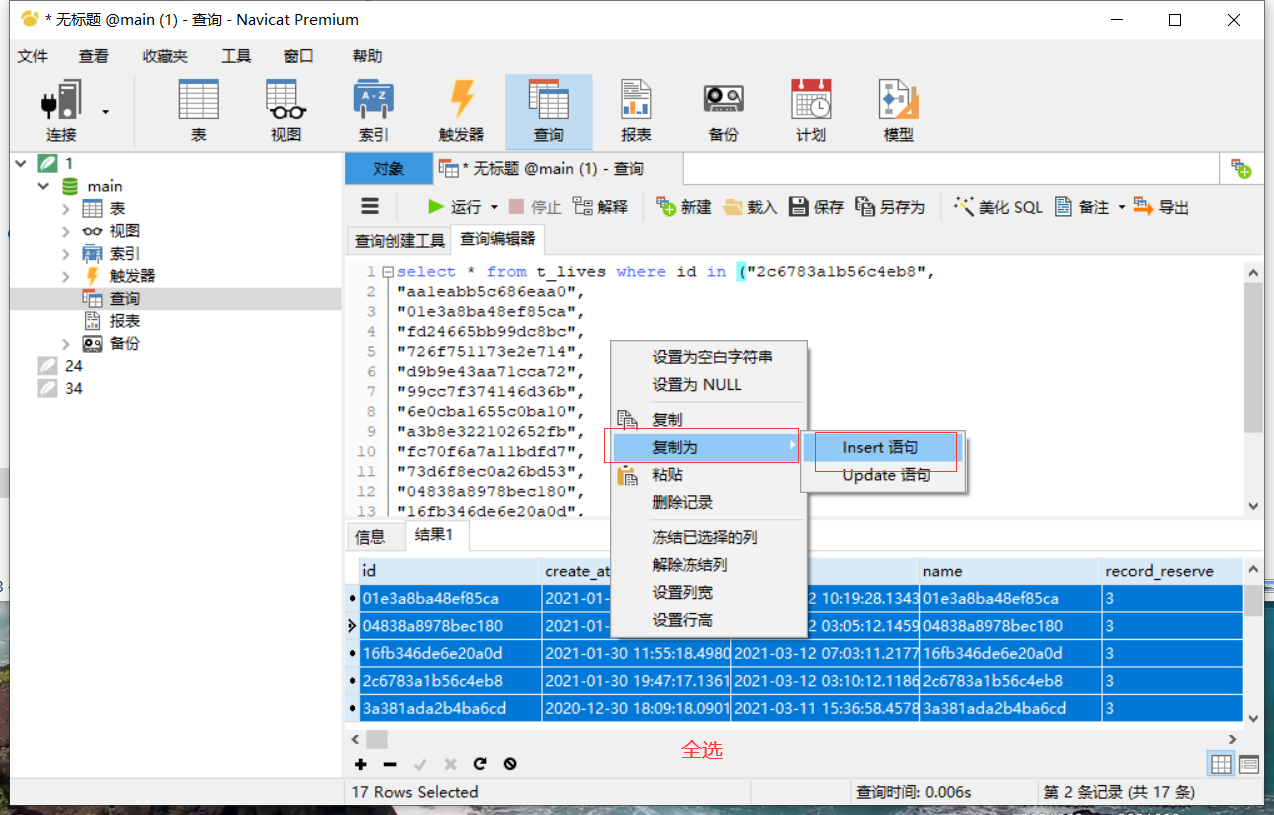Switch to form view icon

coord(1248,764)
